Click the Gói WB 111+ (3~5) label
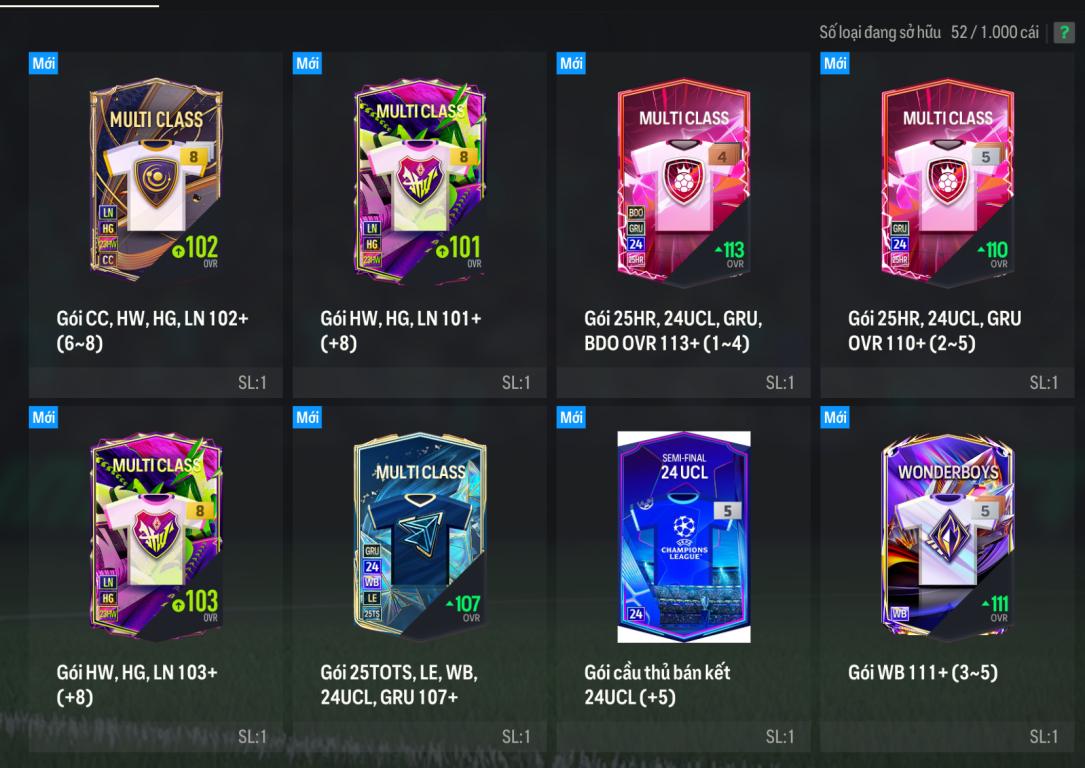The image size is (1085, 768). [x=923, y=673]
